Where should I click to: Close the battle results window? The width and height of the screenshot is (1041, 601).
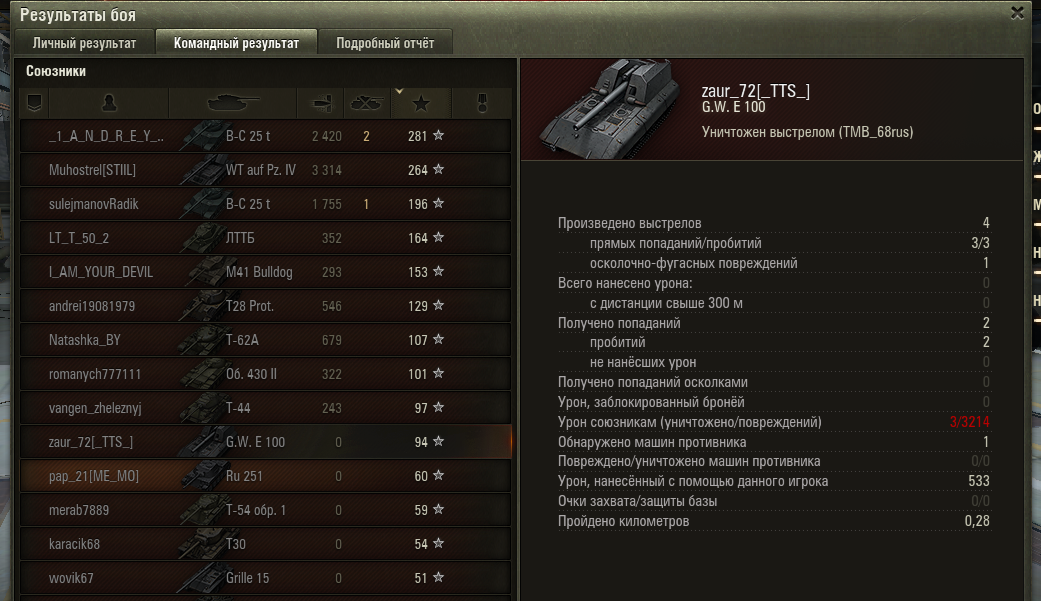coord(1017,13)
